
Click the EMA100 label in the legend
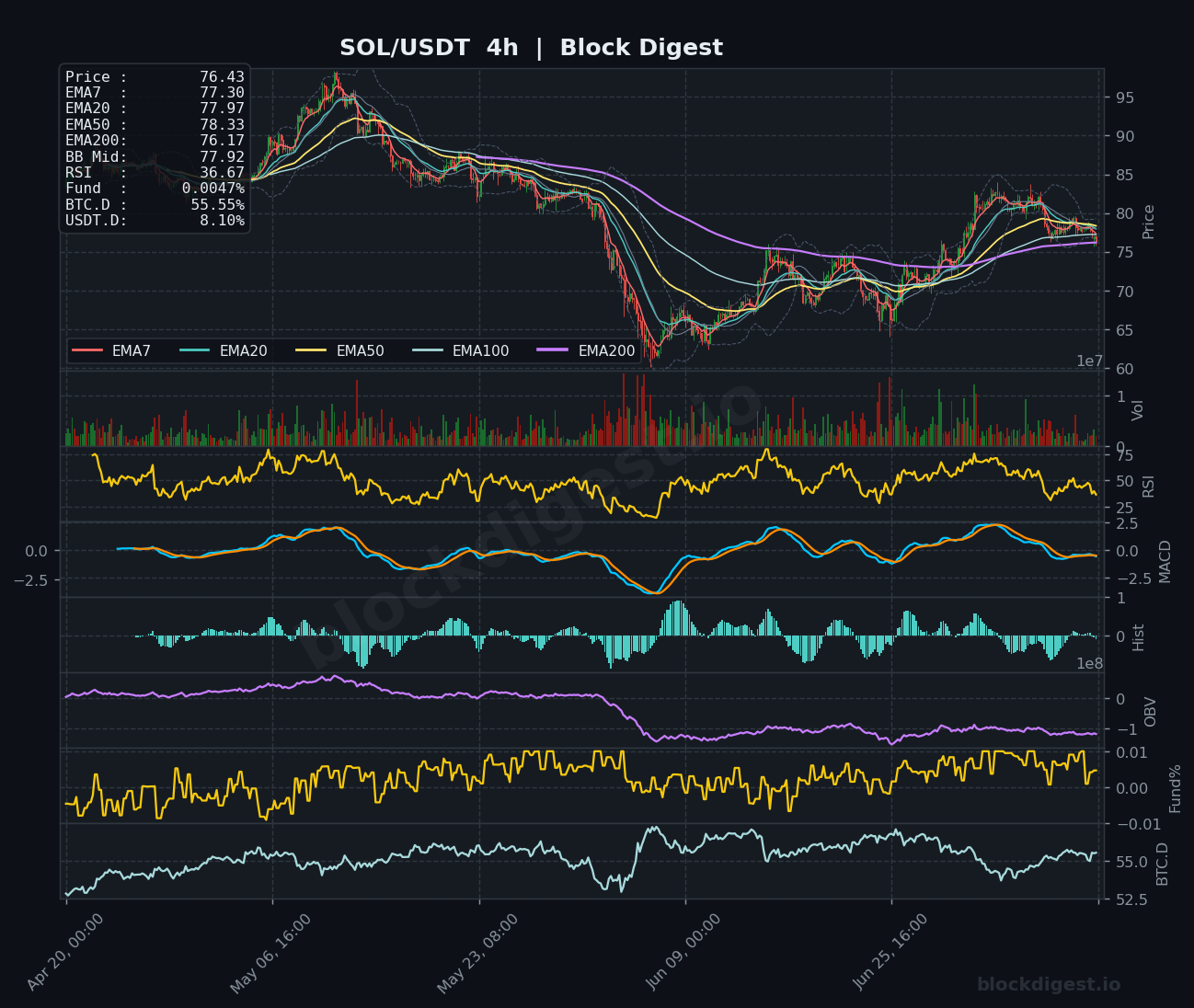click(480, 350)
